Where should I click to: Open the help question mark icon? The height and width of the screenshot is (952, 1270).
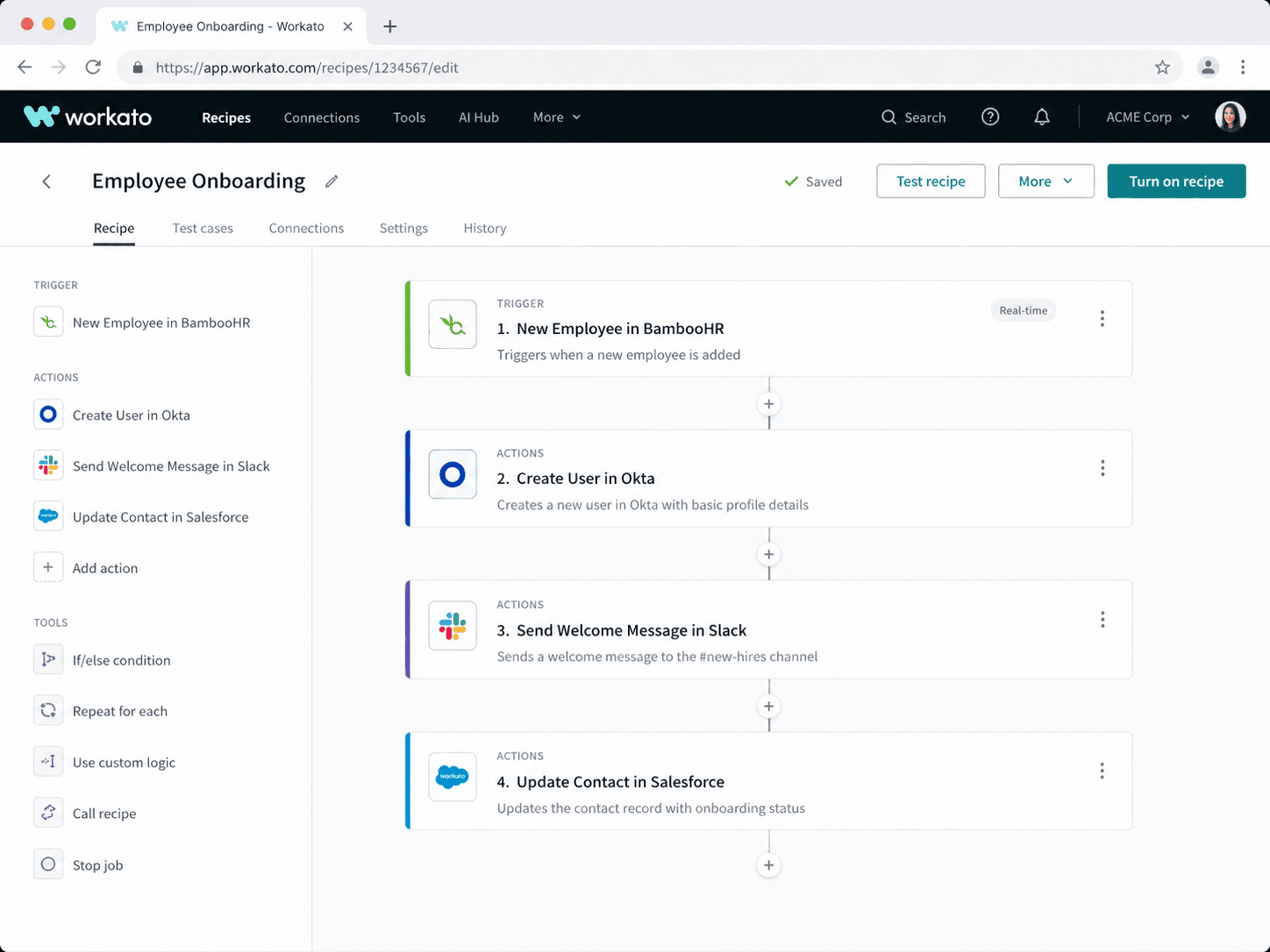990,117
